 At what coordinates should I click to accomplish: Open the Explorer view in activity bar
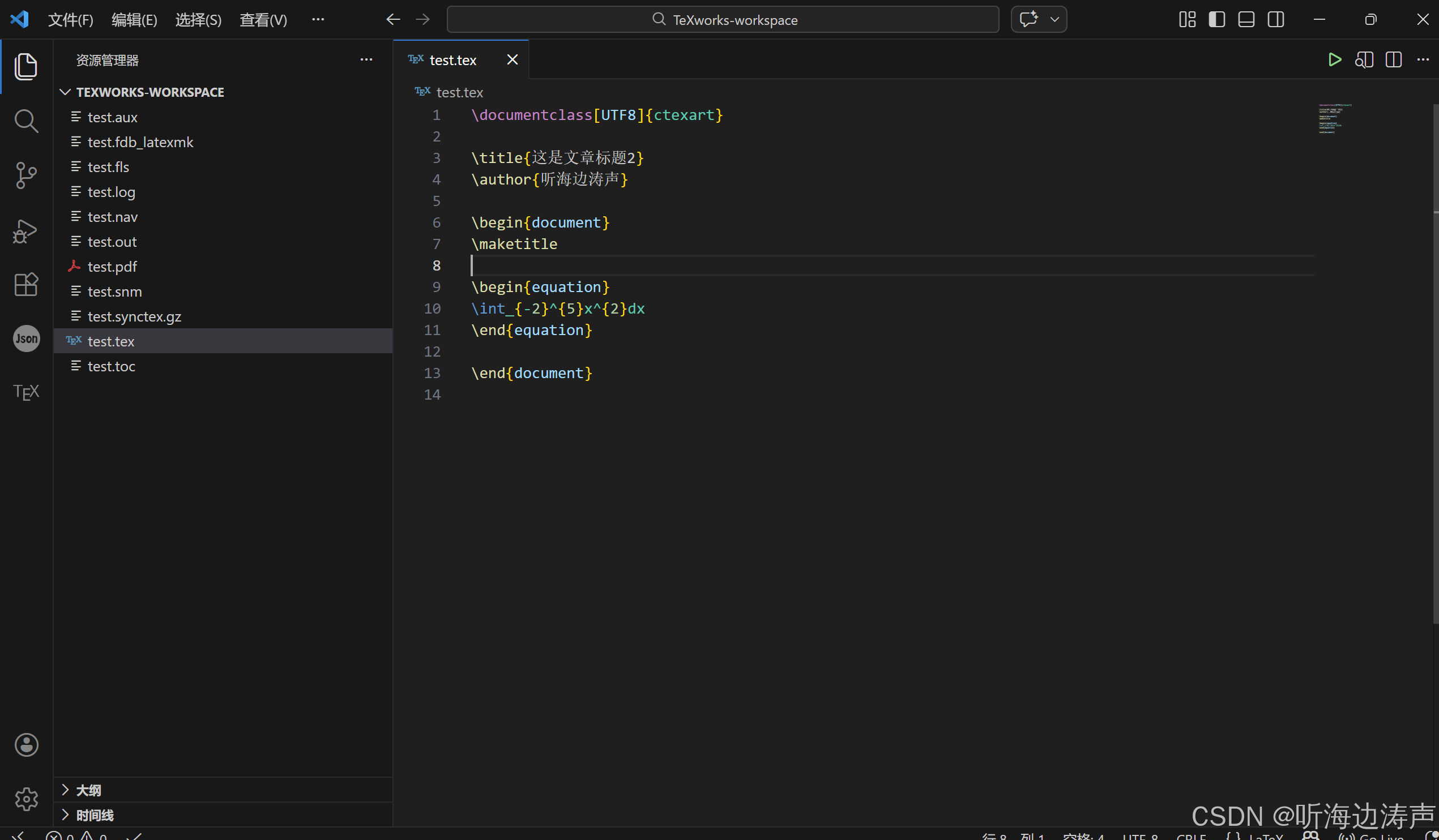[x=25, y=66]
